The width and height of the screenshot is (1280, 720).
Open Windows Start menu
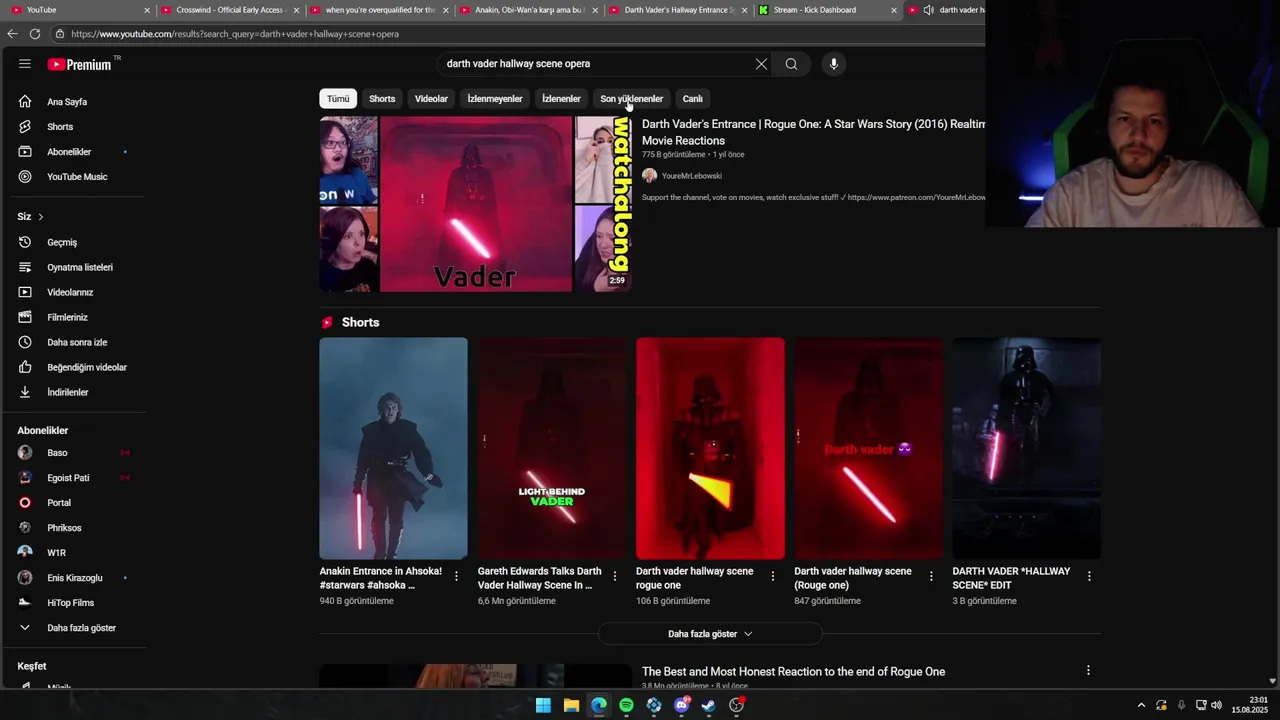point(543,705)
